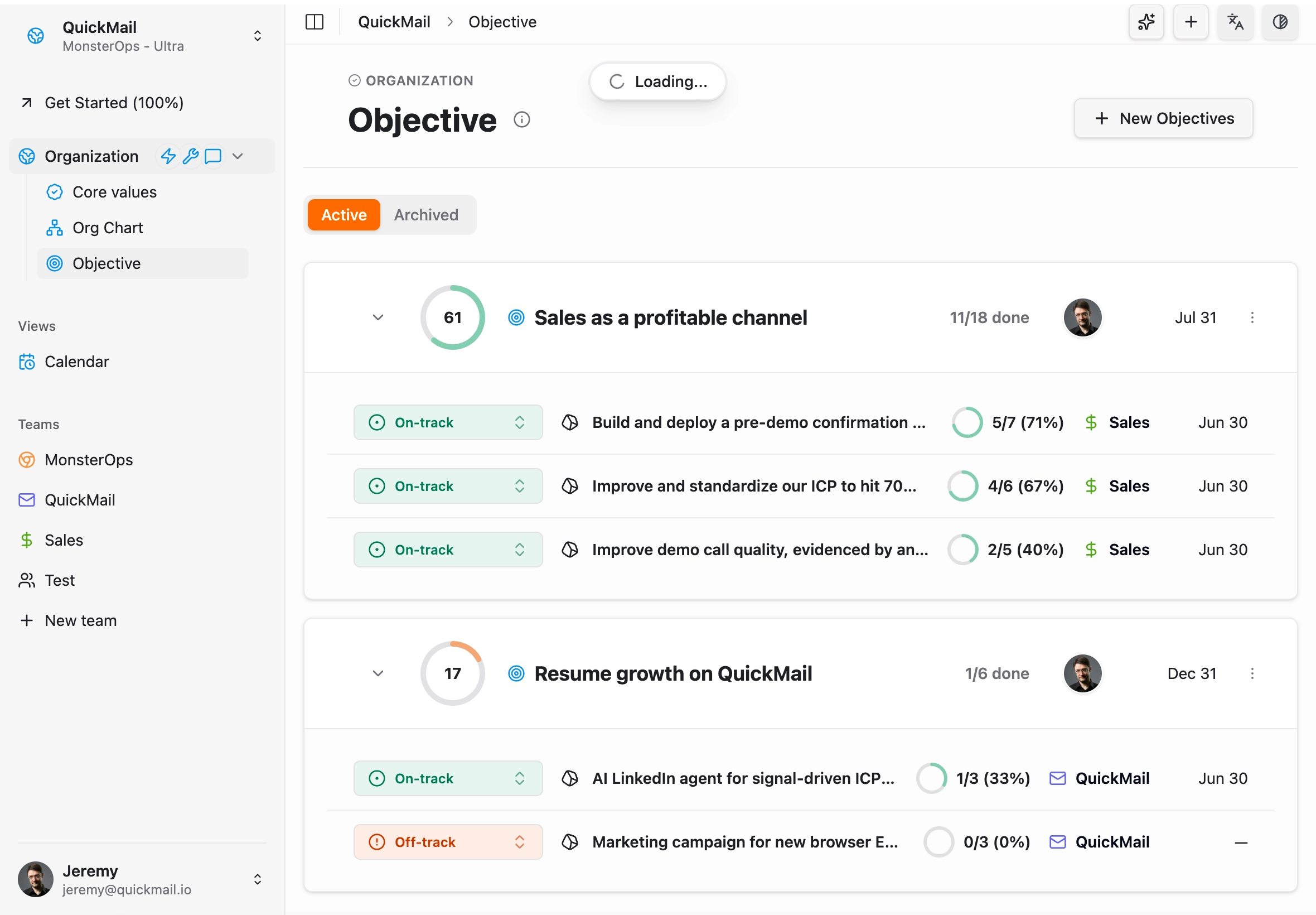Viewport: 1316px width, 915px height.
Task: Click the Dec 31 due date
Action: tap(1192, 673)
